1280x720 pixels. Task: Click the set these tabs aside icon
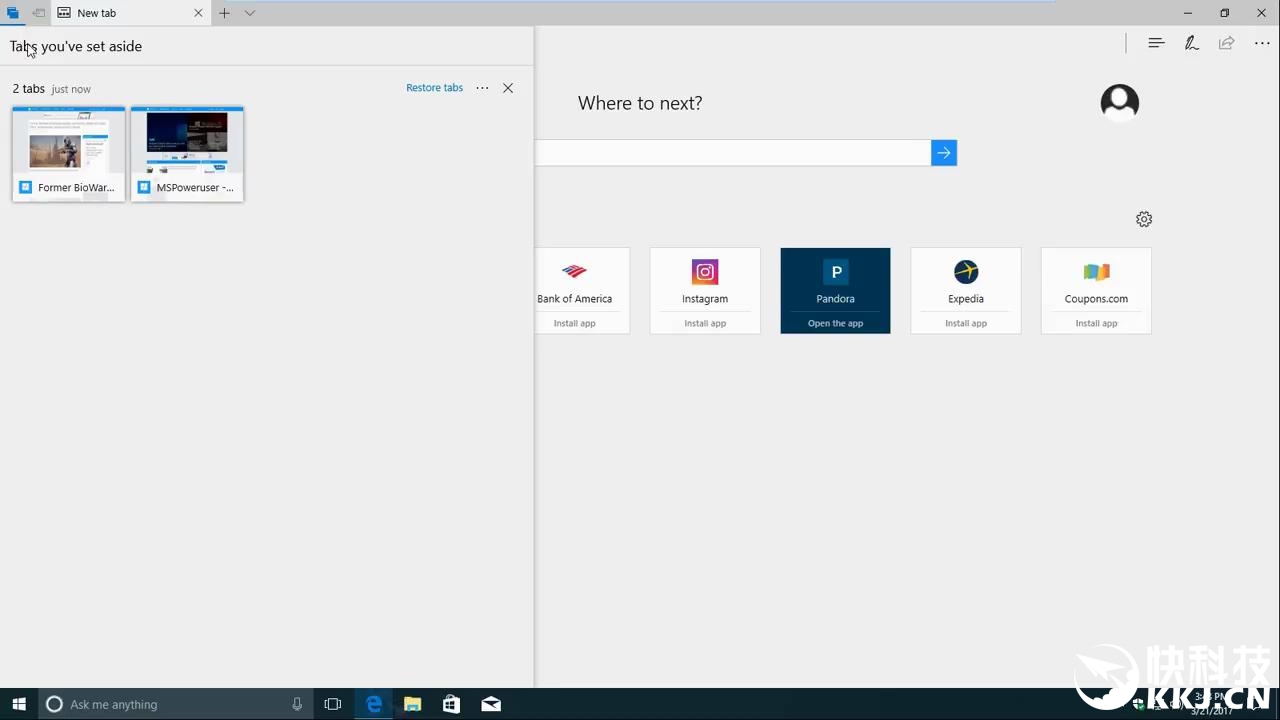coord(39,13)
